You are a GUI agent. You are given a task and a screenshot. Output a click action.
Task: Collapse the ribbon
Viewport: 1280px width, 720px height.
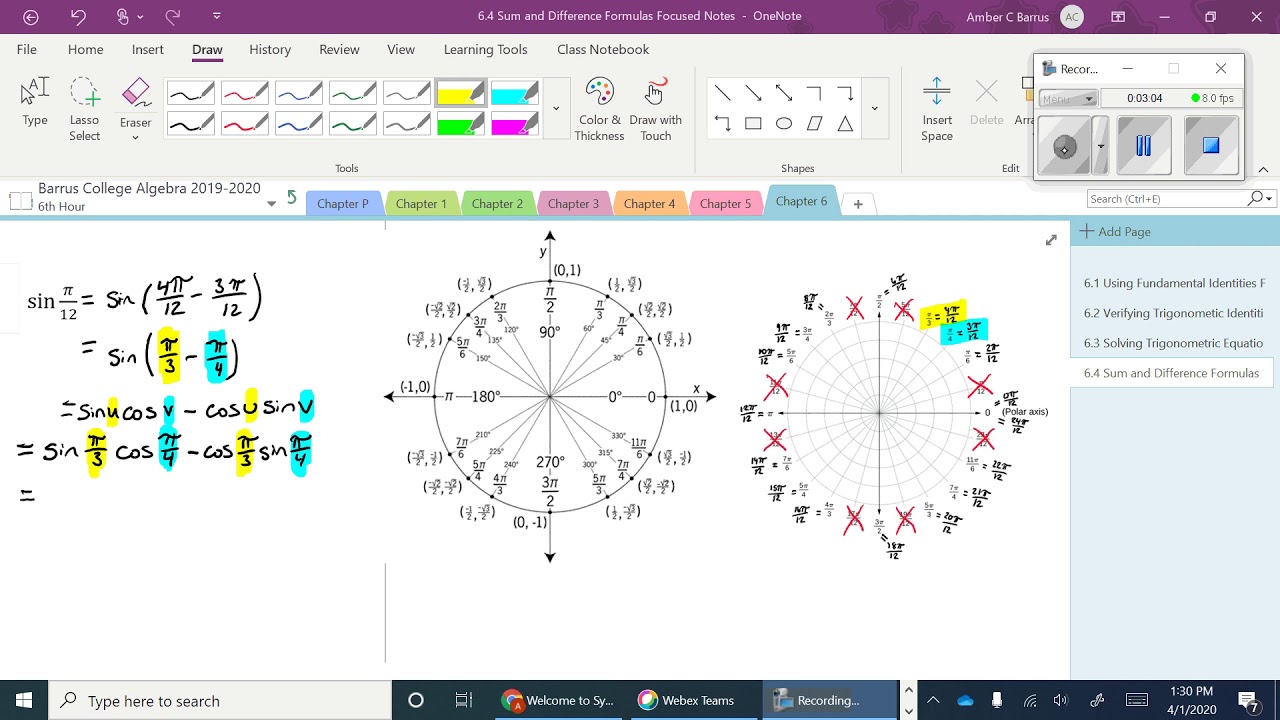pyautogui.click(x=1263, y=169)
